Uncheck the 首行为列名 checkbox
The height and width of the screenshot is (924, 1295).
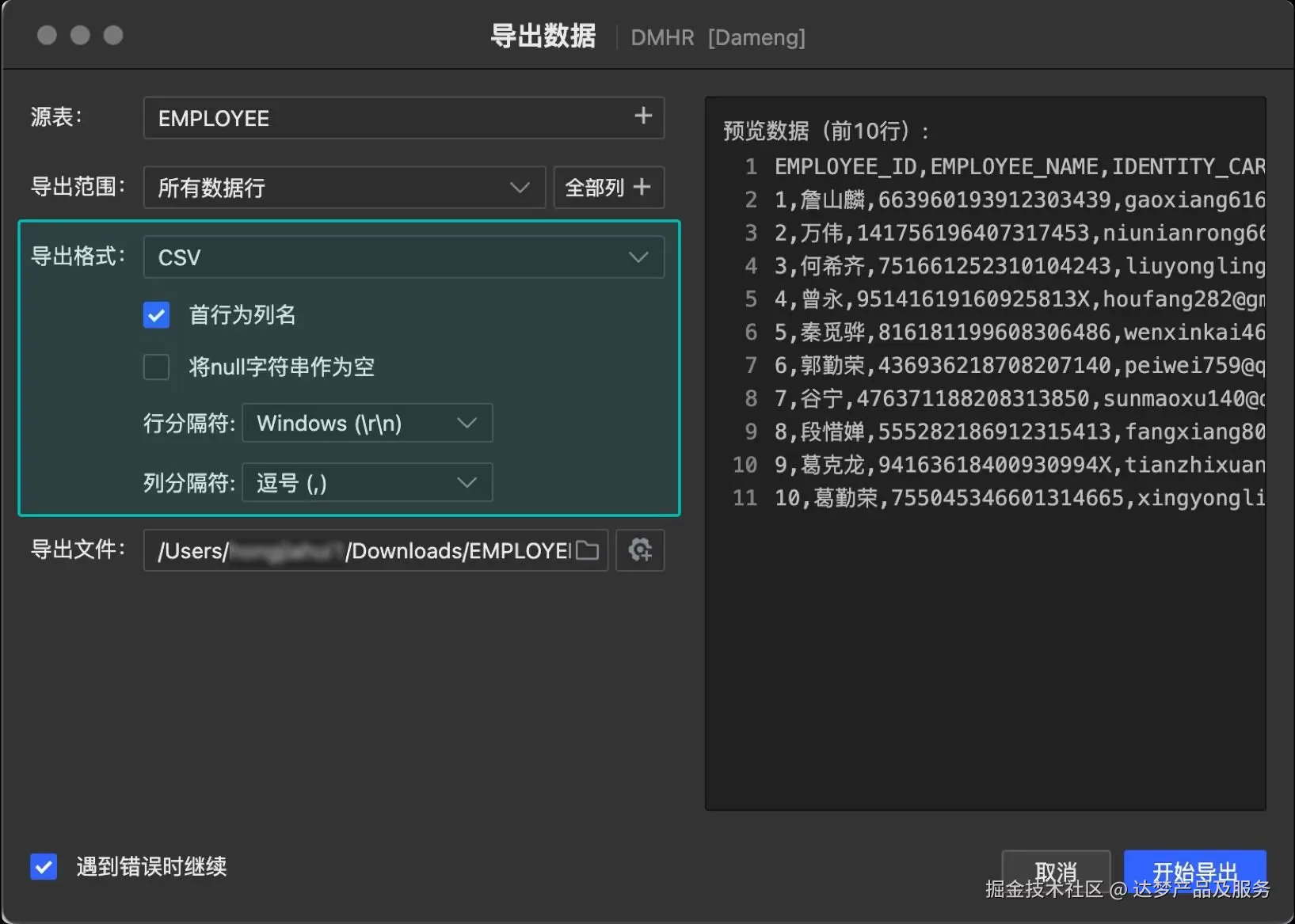(156, 315)
